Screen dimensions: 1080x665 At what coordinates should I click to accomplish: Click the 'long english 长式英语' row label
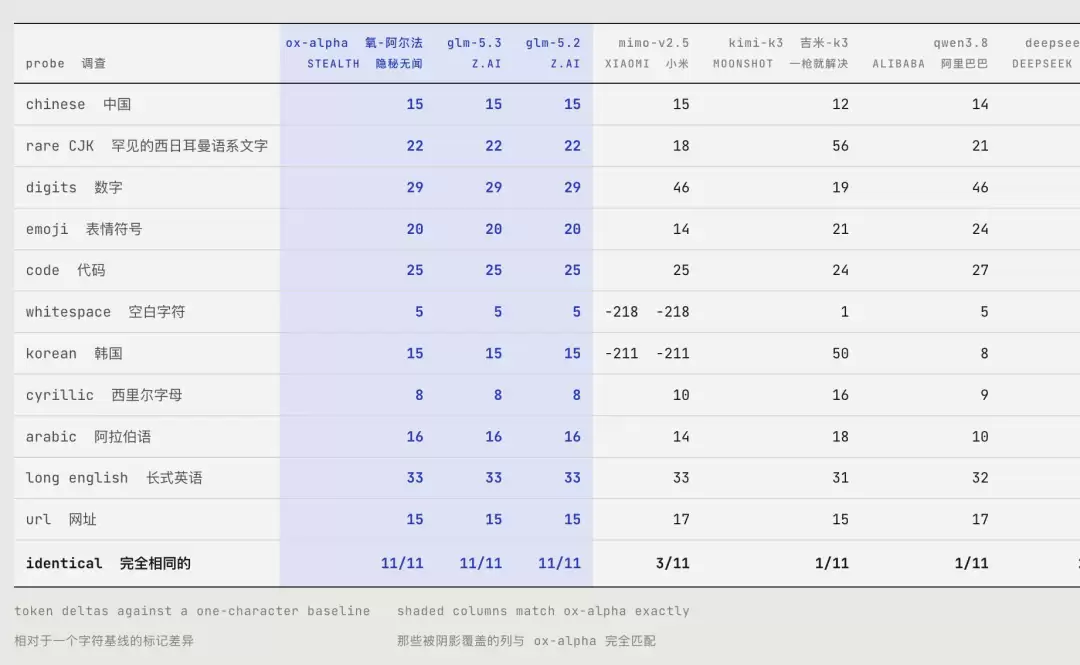[x=114, y=478]
